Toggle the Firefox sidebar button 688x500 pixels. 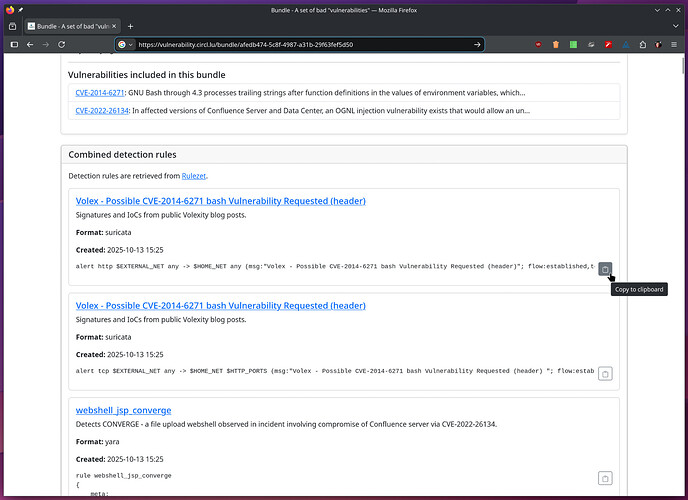pyautogui.click(x=14, y=44)
